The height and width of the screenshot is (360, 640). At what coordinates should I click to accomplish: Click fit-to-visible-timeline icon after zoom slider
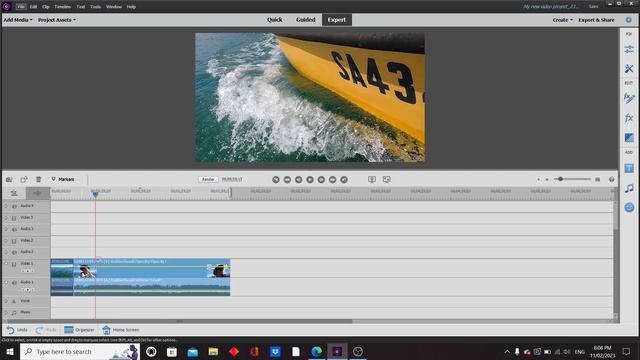coord(598,179)
